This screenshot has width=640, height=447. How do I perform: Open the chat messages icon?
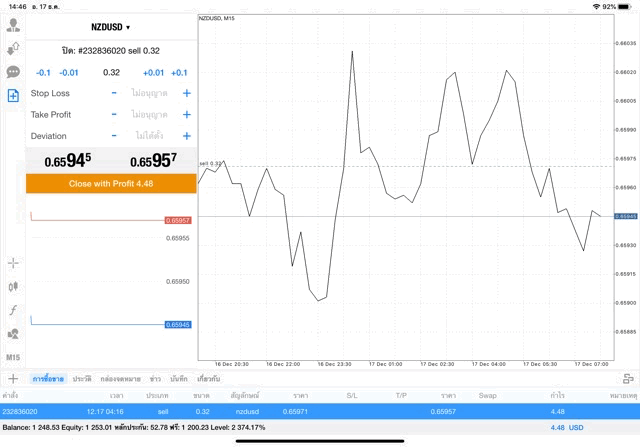coord(13,72)
